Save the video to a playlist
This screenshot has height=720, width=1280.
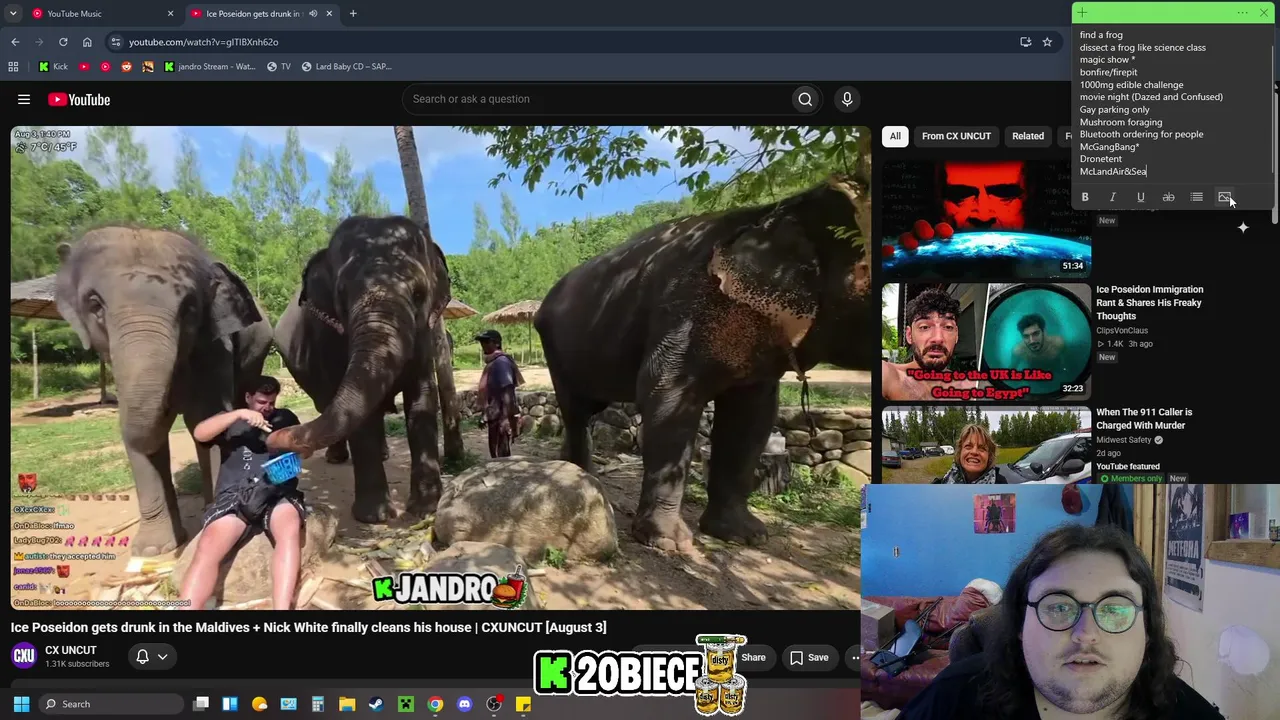point(809,657)
